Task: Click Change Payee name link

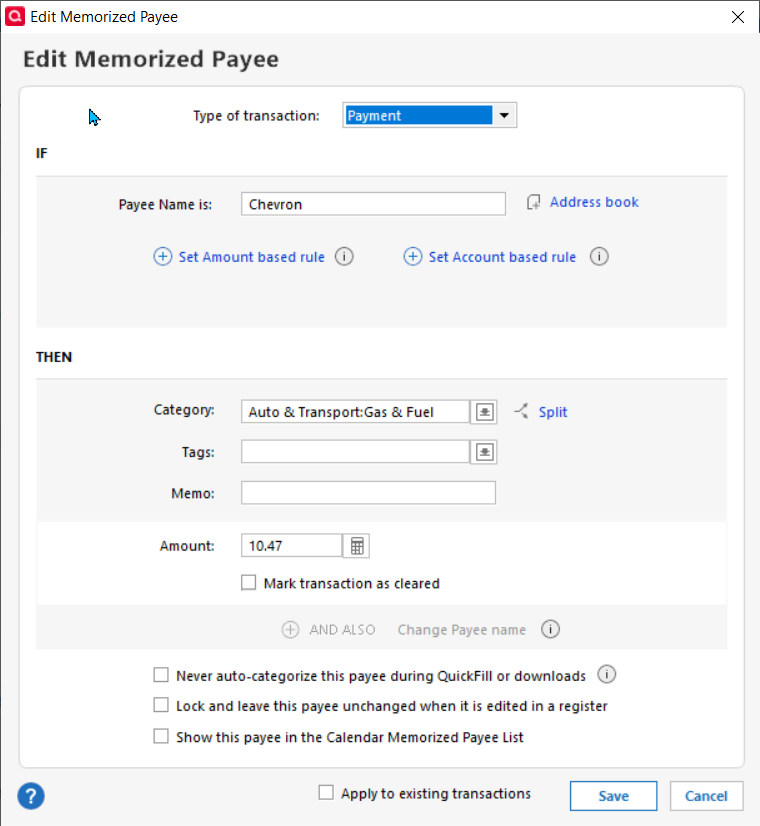Action: click(x=461, y=630)
